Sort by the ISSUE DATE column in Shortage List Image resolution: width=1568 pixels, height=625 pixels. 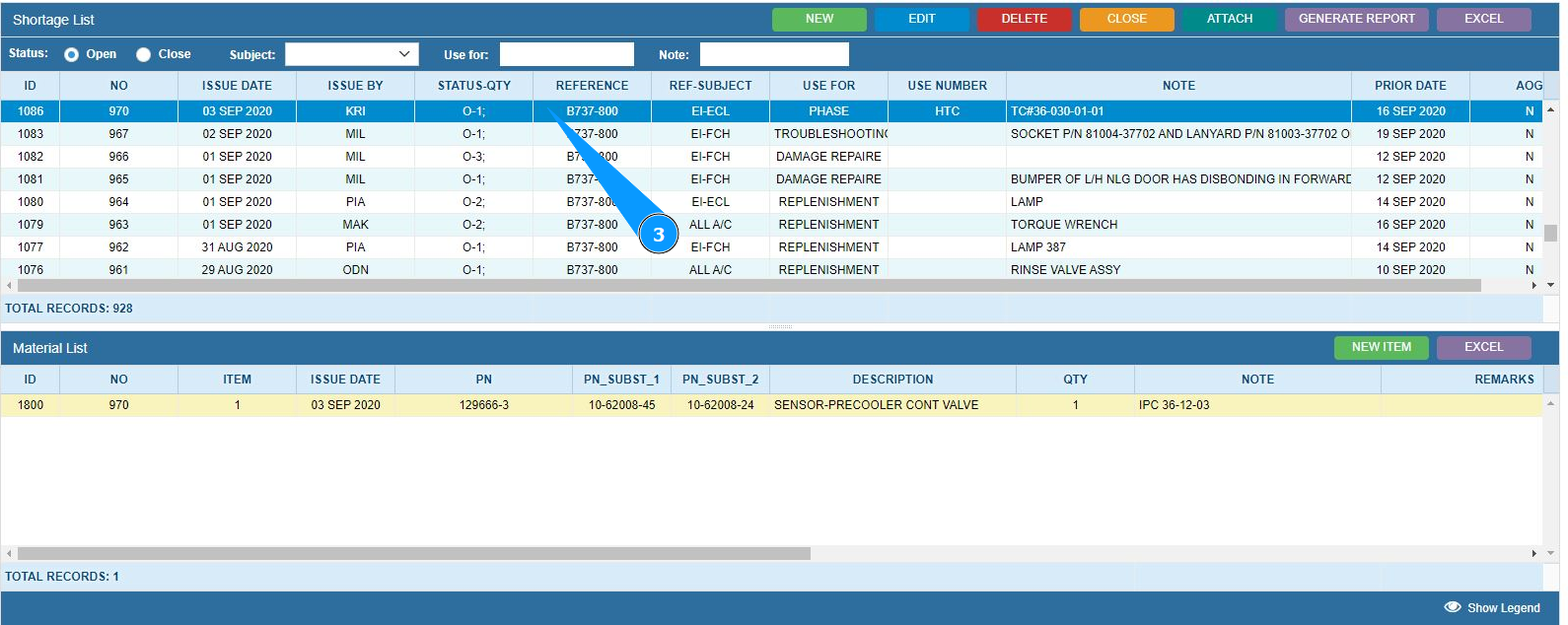point(237,86)
